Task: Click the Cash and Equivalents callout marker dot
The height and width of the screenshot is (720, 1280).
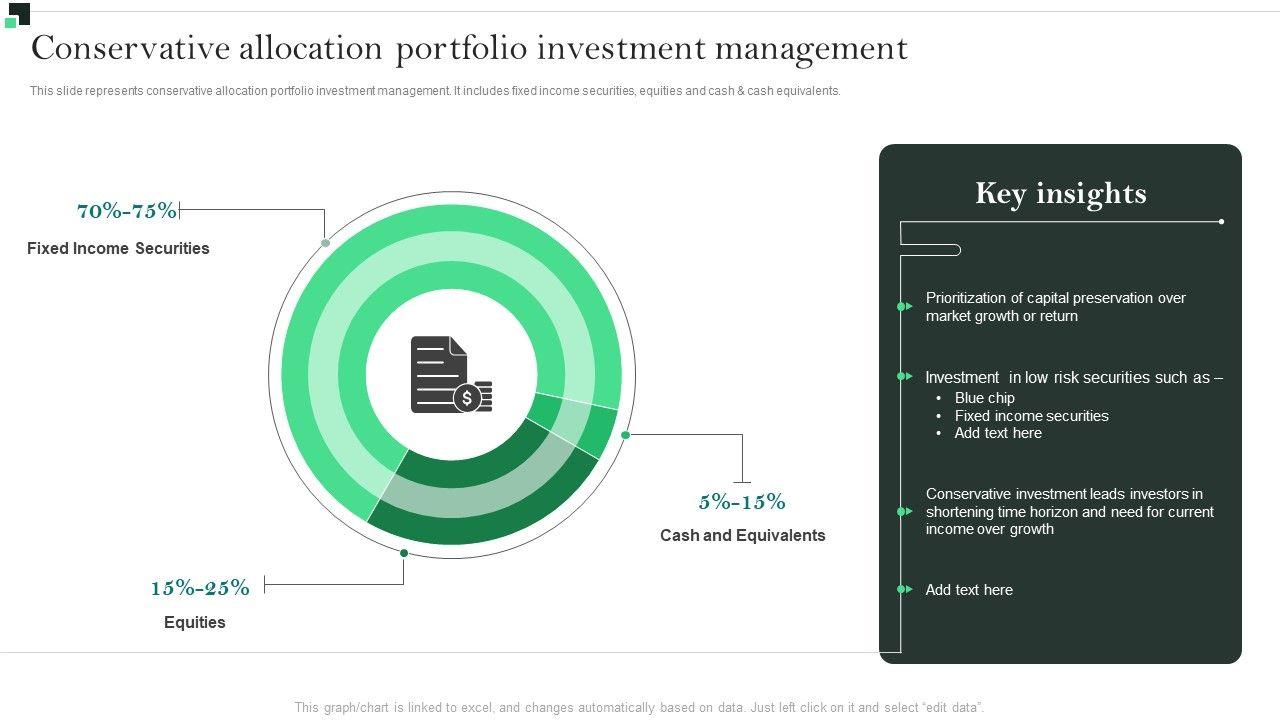Action: [625, 435]
